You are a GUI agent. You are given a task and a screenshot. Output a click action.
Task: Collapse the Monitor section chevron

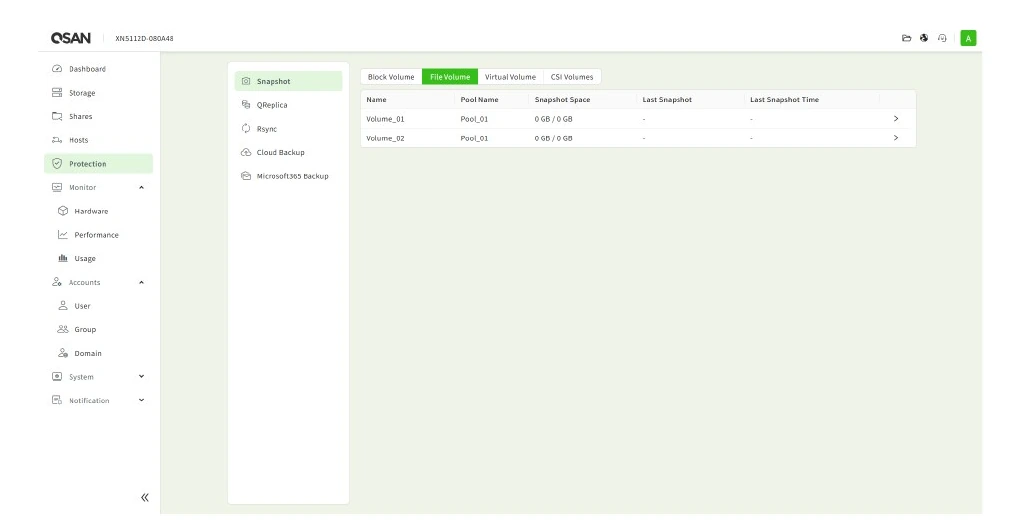(141, 187)
